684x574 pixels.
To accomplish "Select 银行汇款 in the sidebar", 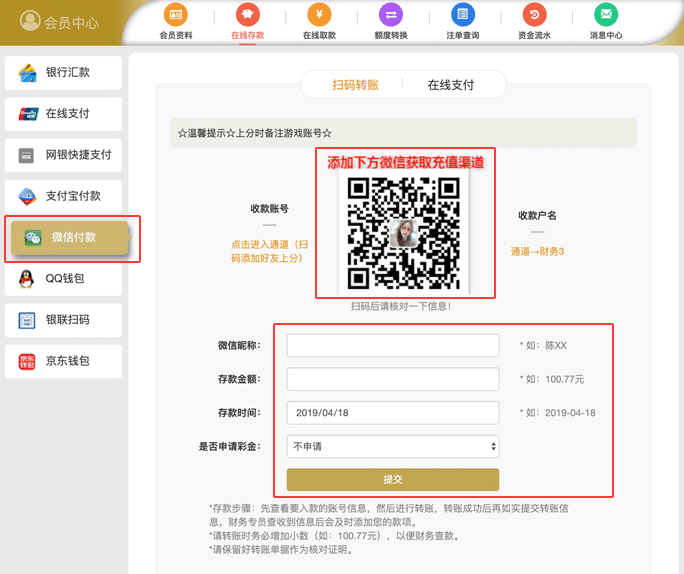I will point(63,73).
